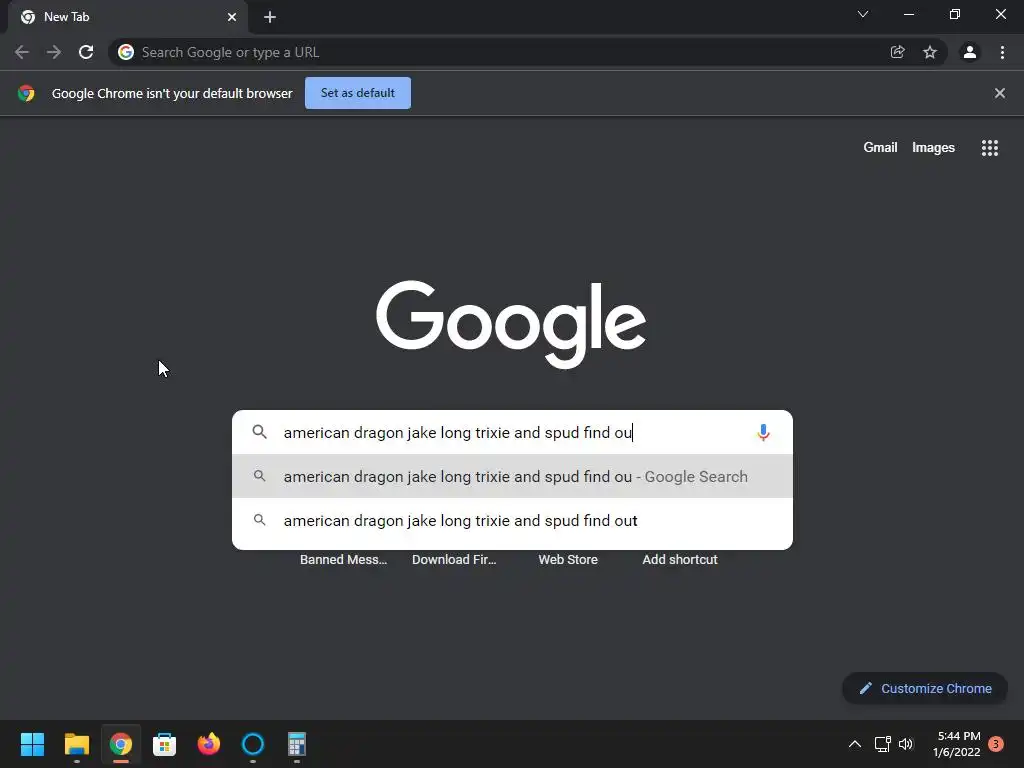1024x768 pixels.
Task: Open the blue circle Cortana taskbar icon
Action: click(253, 744)
